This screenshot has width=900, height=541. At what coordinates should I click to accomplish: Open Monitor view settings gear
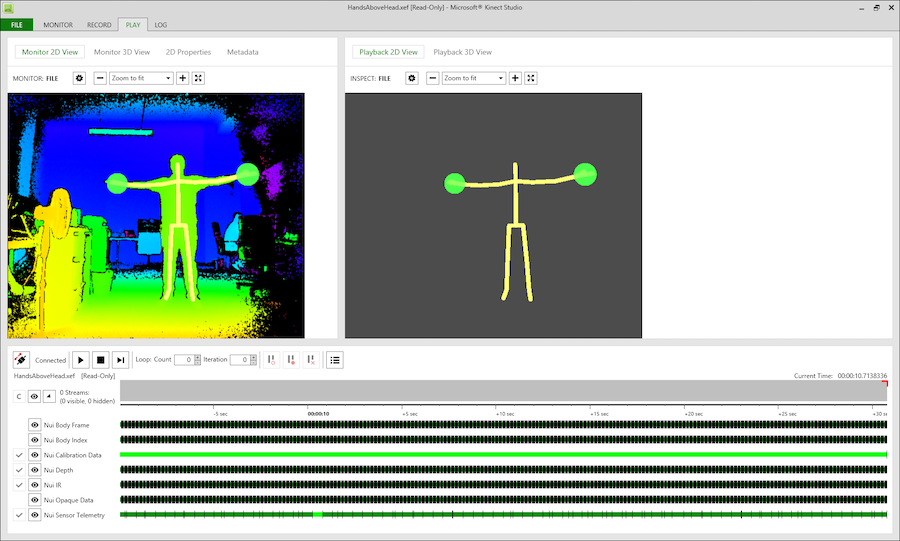(79, 78)
